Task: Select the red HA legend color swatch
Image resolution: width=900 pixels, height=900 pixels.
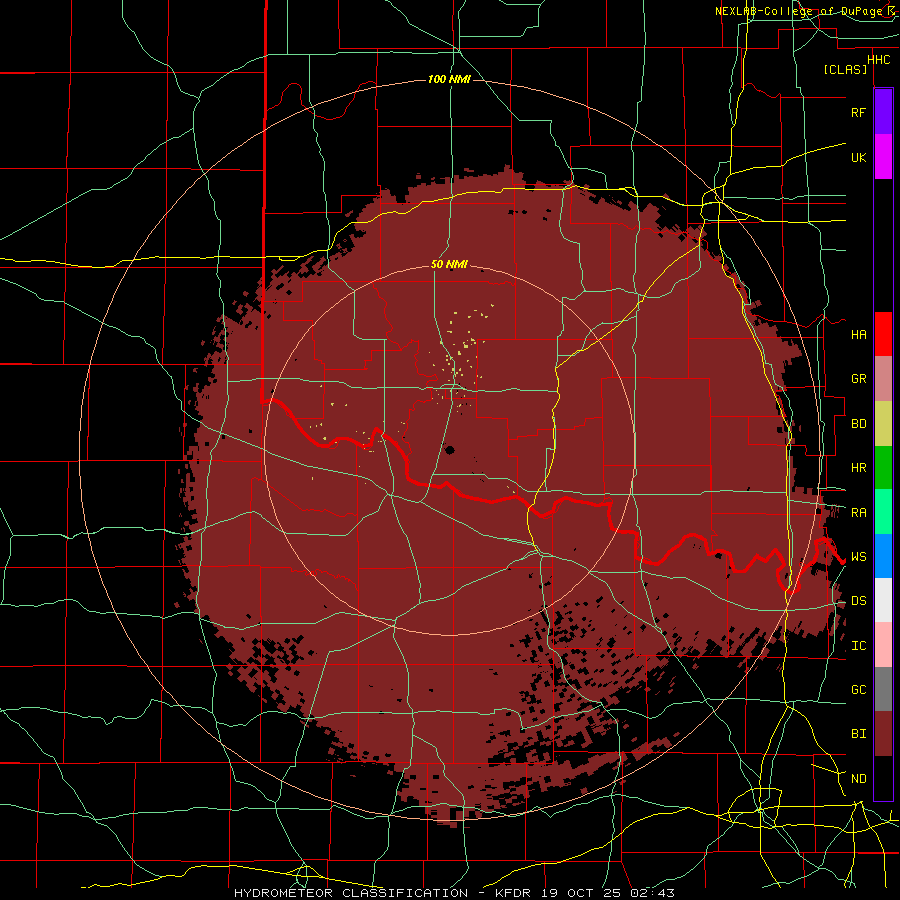Action: tap(883, 334)
